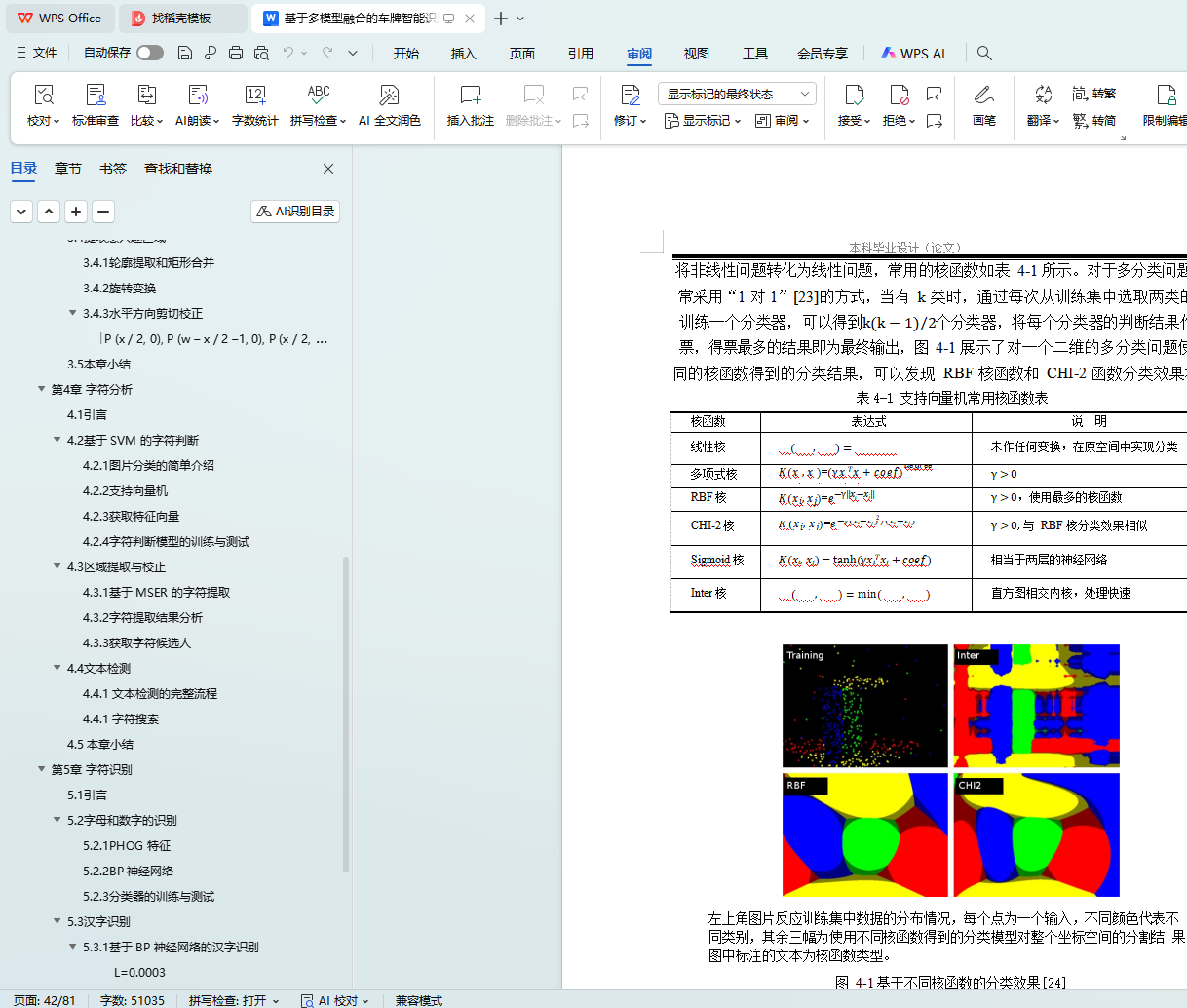Select 4.3.1基于 MSER 的字符提取 outline entry

156,592
